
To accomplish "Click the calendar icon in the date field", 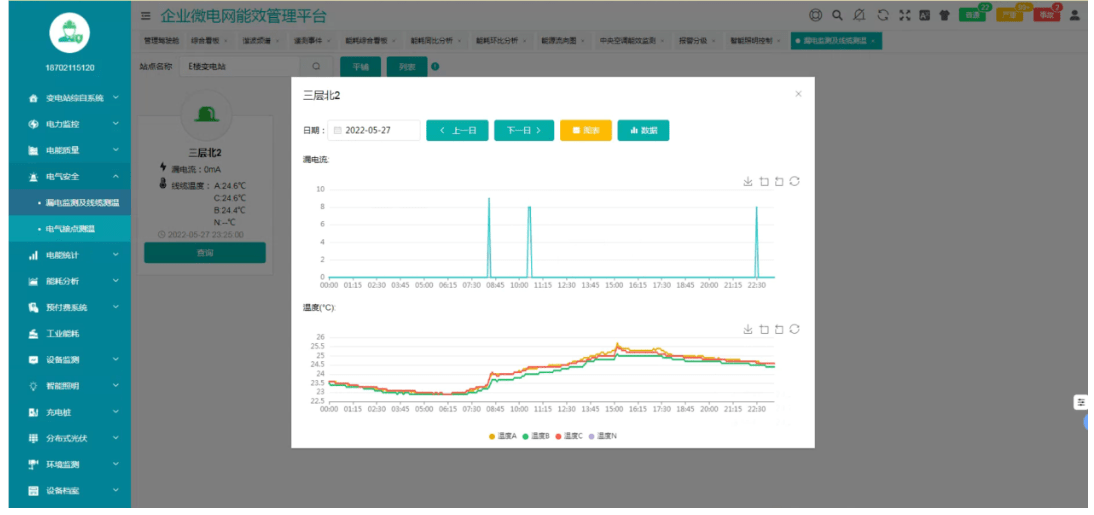I will tap(338, 130).
